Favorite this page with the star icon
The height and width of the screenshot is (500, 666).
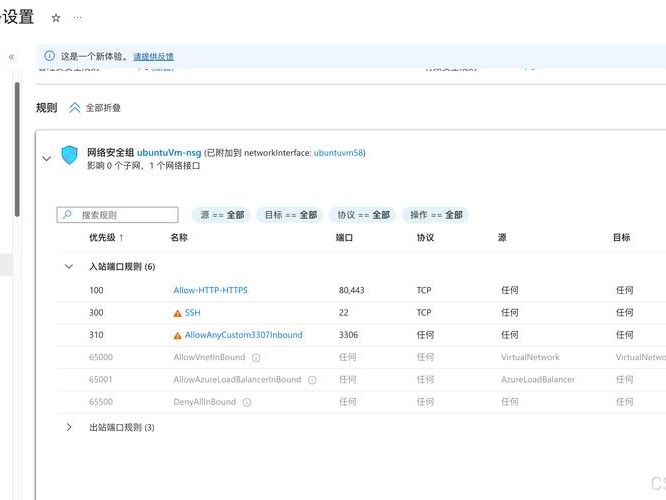click(56, 18)
